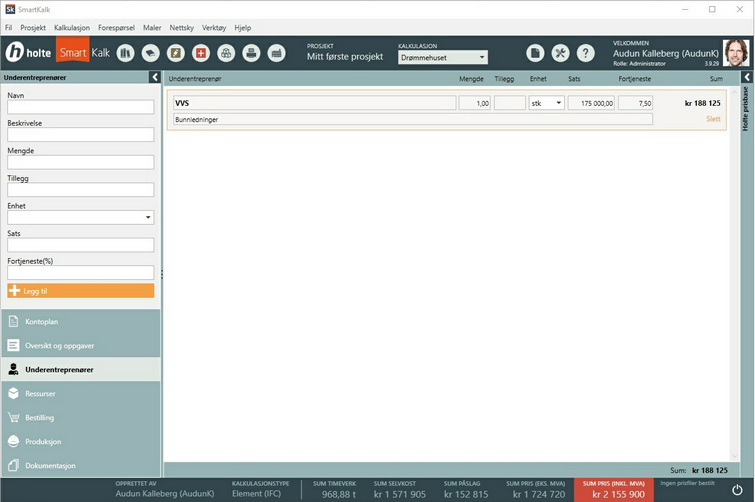Click the power icon in bottom-right corner
The image size is (755, 502).
pyautogui.click(x=737, y=491)
